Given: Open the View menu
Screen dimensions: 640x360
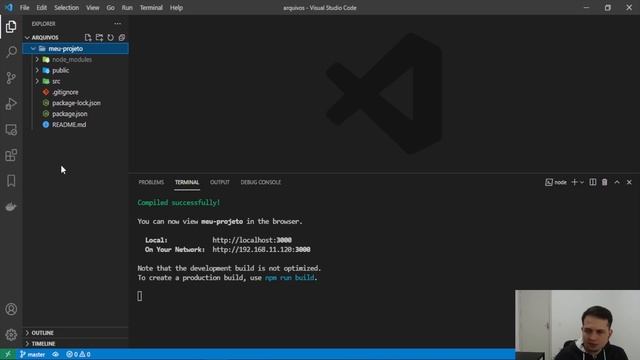Looking at the screenshot, I should 93,8.
